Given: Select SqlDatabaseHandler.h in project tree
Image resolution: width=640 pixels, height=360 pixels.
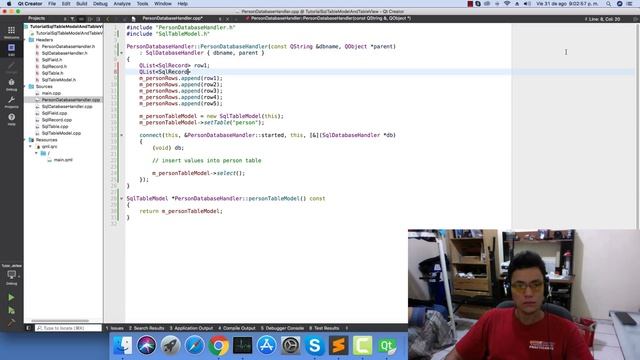Looking at the screenshot, I should click(64, 53).
